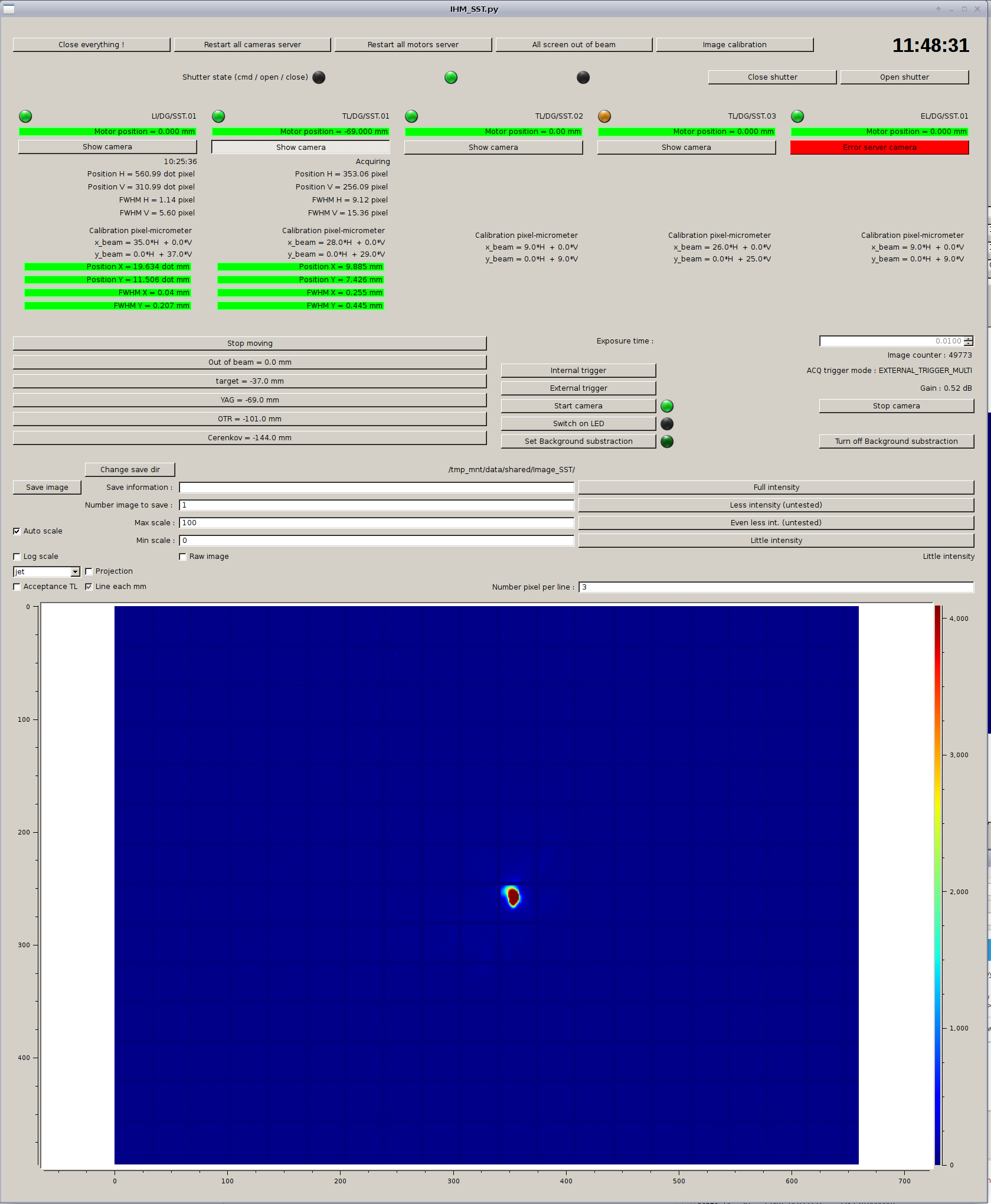Disable the Auto scale checkbox
The height and width of the screenshot is (1204, 991).
(17, 531)
